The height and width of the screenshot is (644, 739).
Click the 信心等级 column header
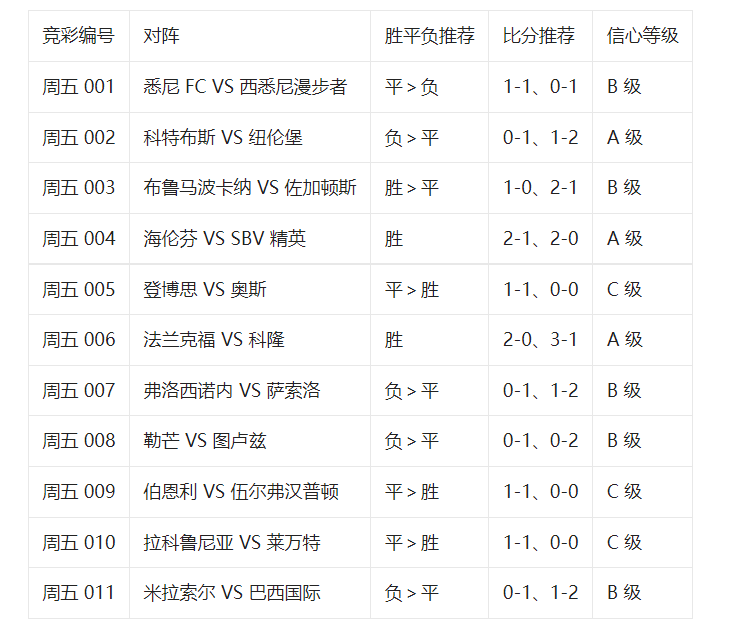pos(642,36)
